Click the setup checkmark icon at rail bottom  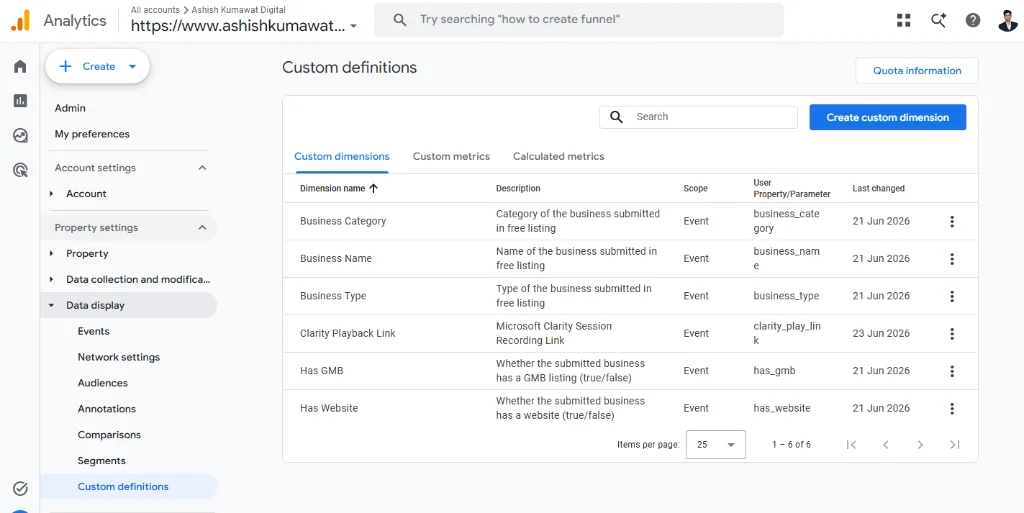(x=20, y=488)
